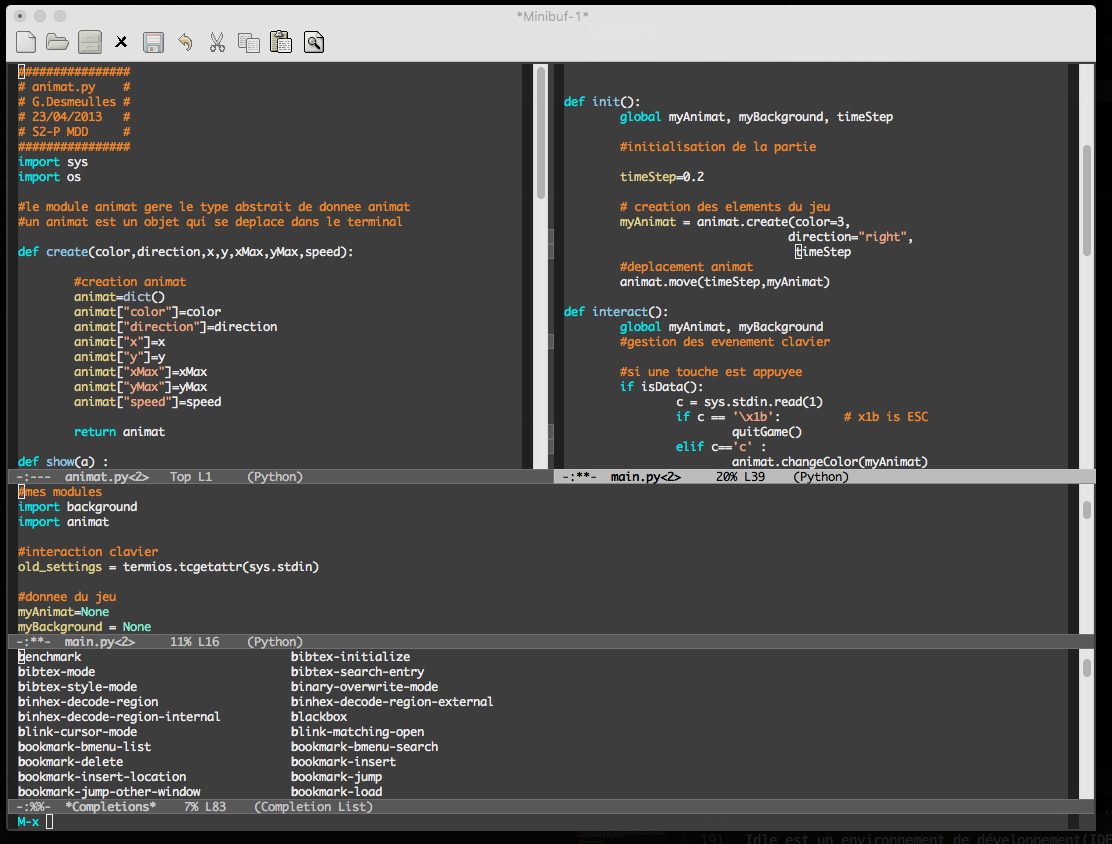The width and height of the screenshot is (1112, 844).
Task: Select blackbox from the completions list
Action: tap(318, 716)
